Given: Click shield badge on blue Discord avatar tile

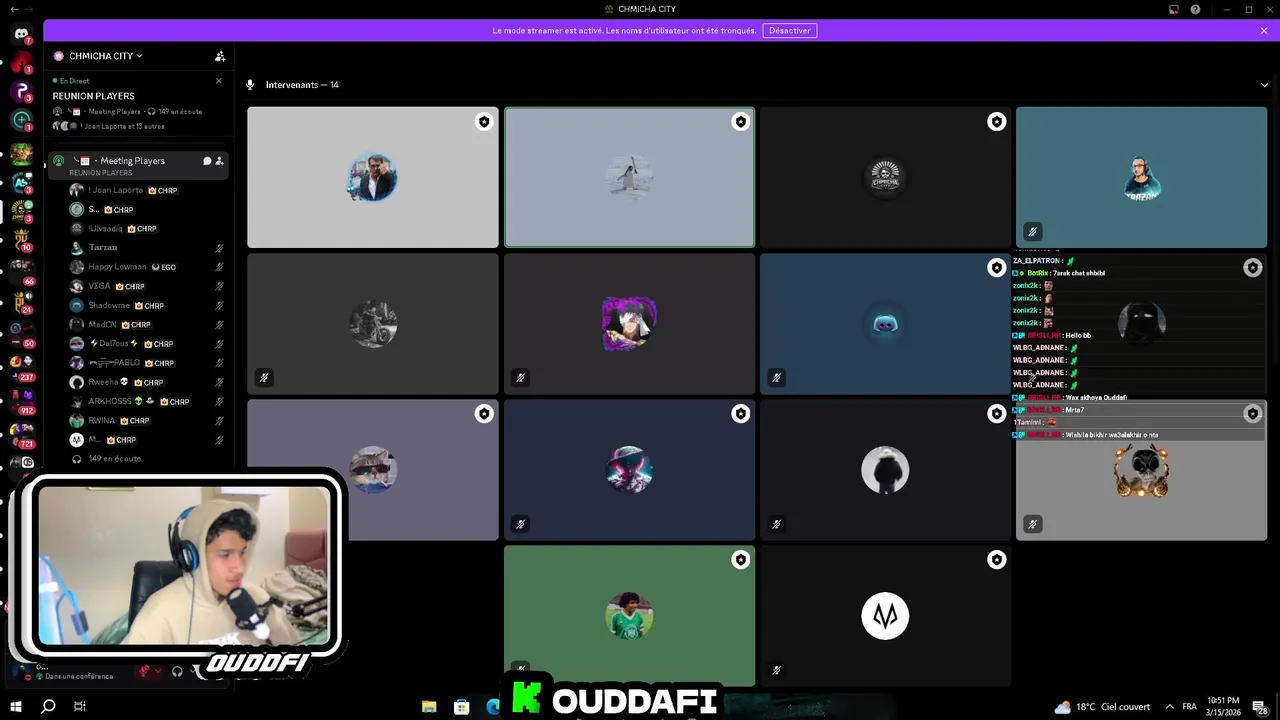Looking at the screenshot, I should coord(996,268).
